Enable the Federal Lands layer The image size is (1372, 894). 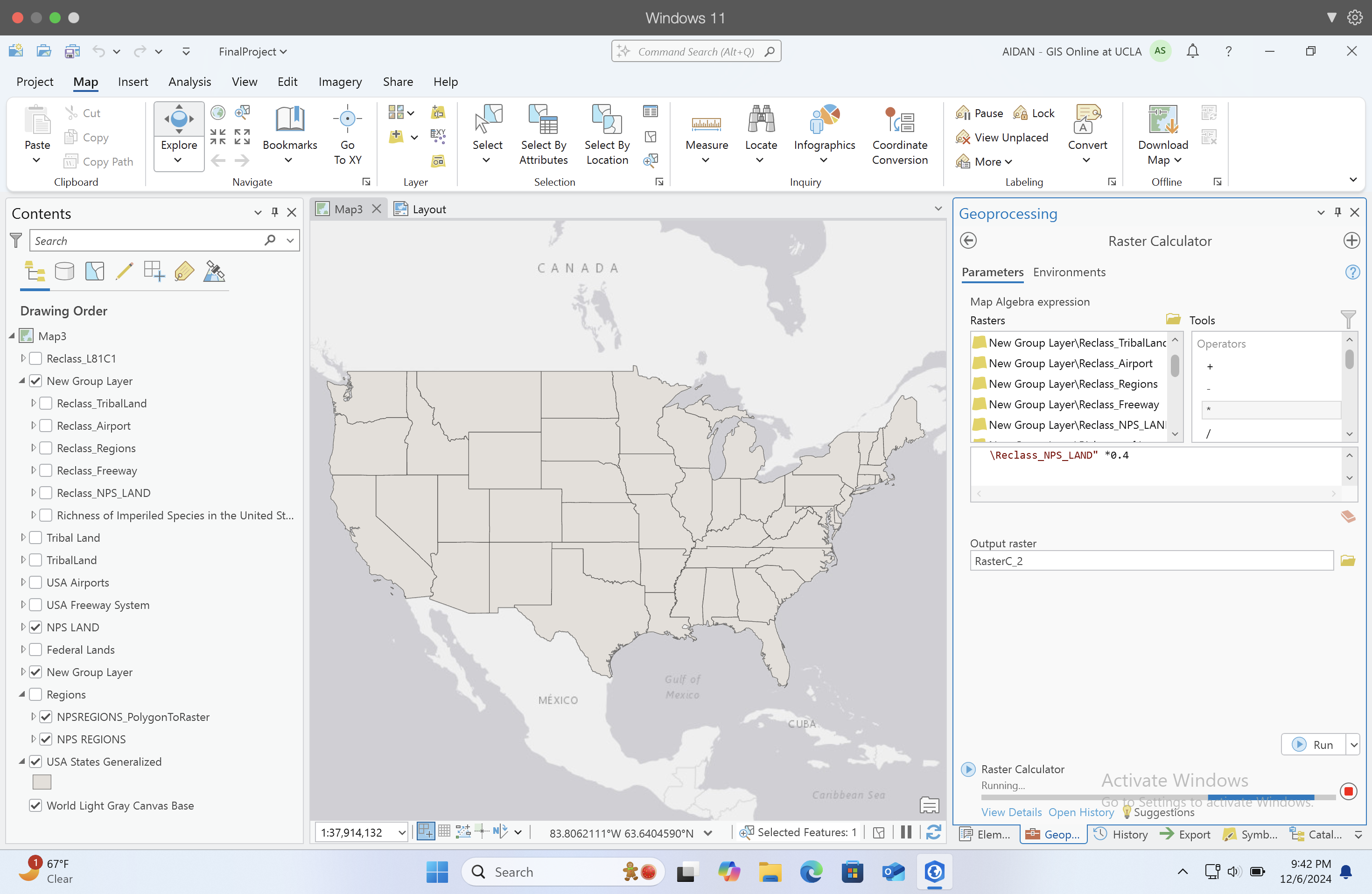point(35,650)
